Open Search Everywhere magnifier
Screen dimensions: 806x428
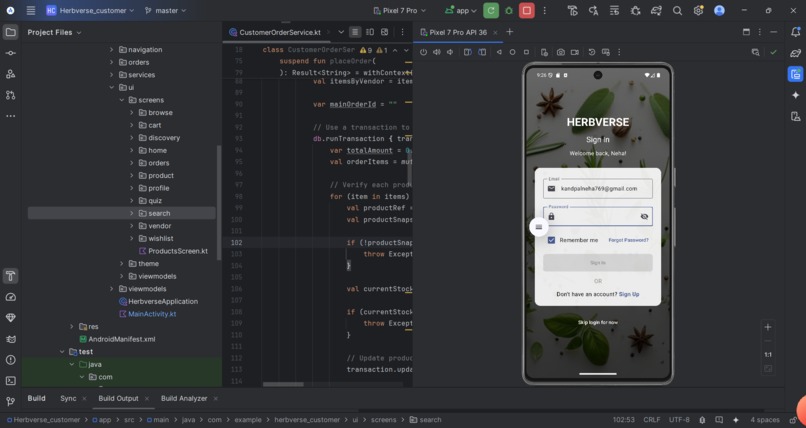(677, 10)
